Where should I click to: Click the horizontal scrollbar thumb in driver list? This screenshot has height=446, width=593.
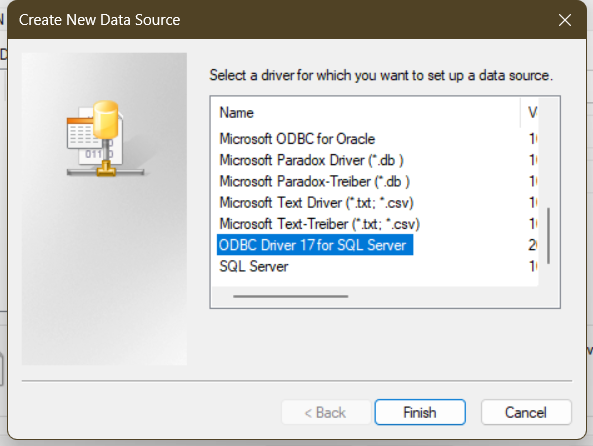point(290,297)
